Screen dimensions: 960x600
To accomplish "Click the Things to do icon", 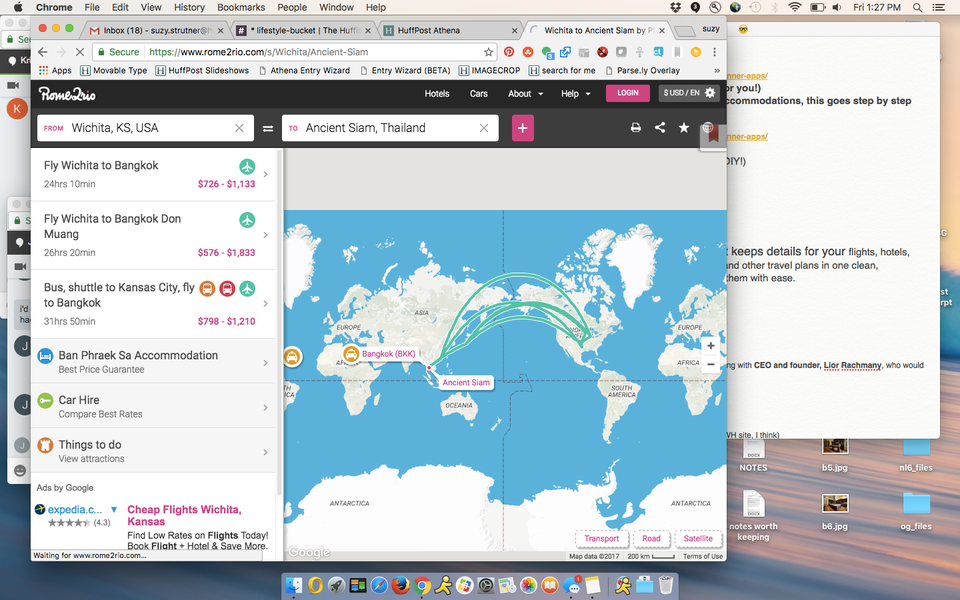I will [x=45, y=445].
